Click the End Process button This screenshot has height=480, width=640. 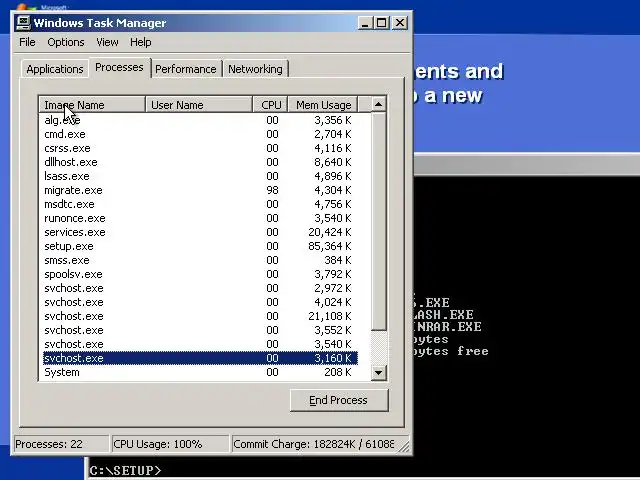click(x=339, y=400)
